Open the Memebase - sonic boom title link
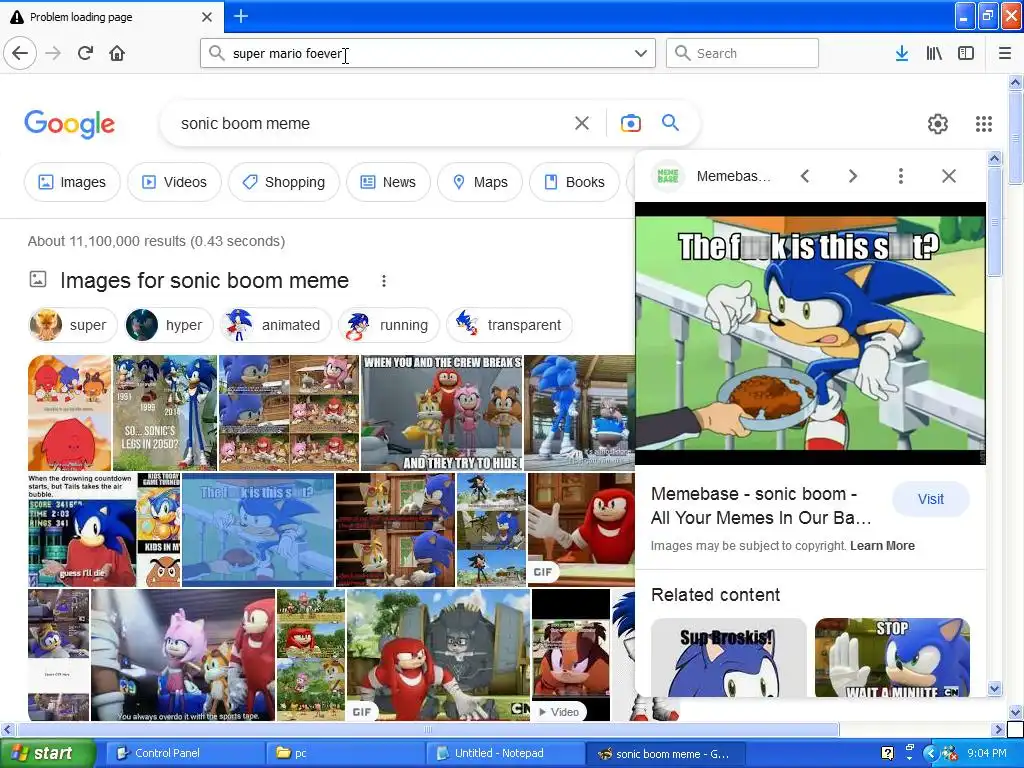Screen dimensions: 1024x768 coord(761,505)
